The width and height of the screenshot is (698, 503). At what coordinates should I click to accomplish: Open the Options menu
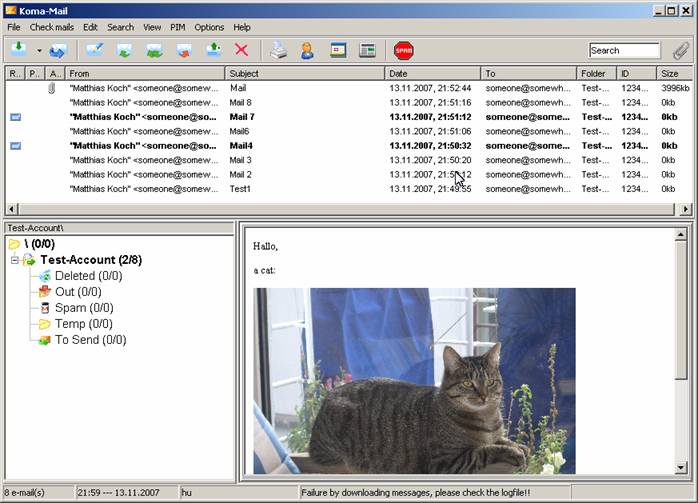(209, 27)
